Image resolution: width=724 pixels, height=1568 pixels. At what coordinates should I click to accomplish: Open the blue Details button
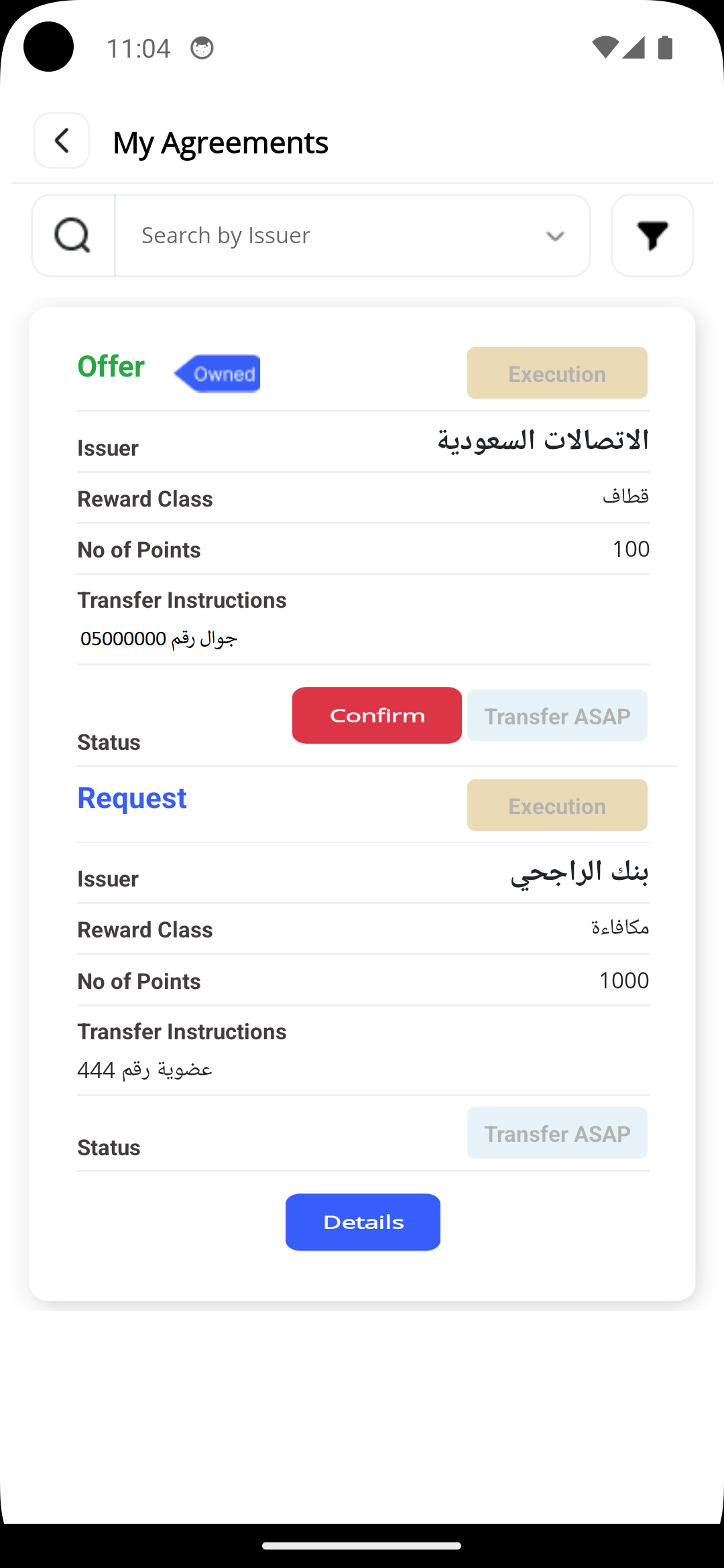tap(363, 1222)
